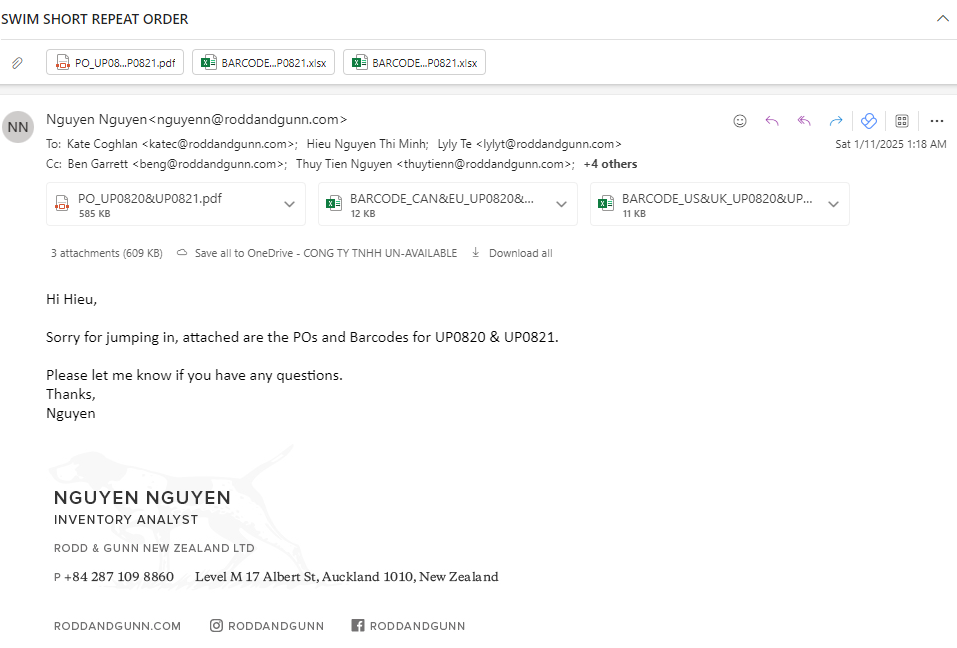This screenshot has width=957, height=648.
Task: Click the PDF icon on PO attachment card
Action: point(62,203)
